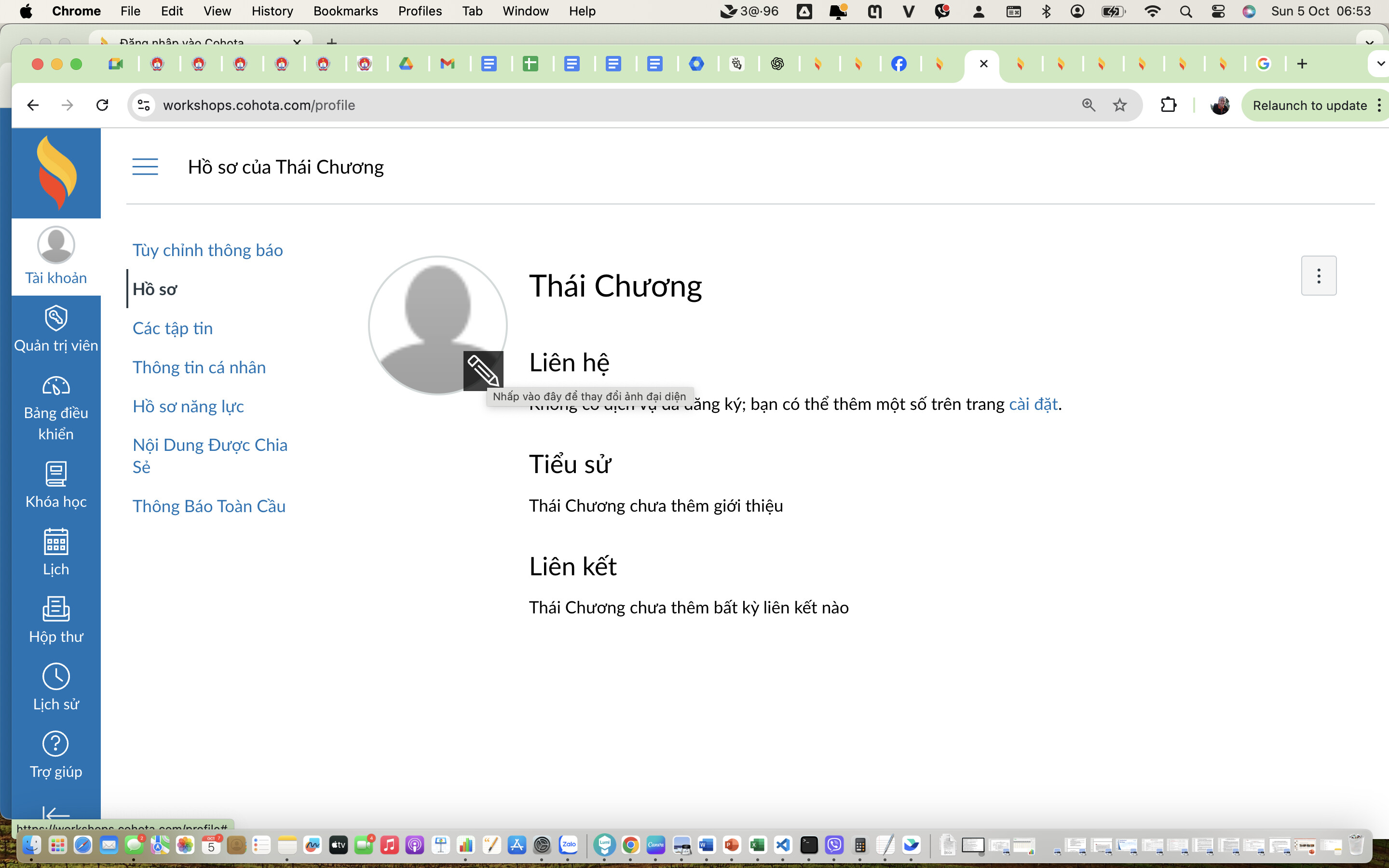The image size is (1389, 868).
Task: Open Quản trị viên admin icon
Action: [55, 319]
